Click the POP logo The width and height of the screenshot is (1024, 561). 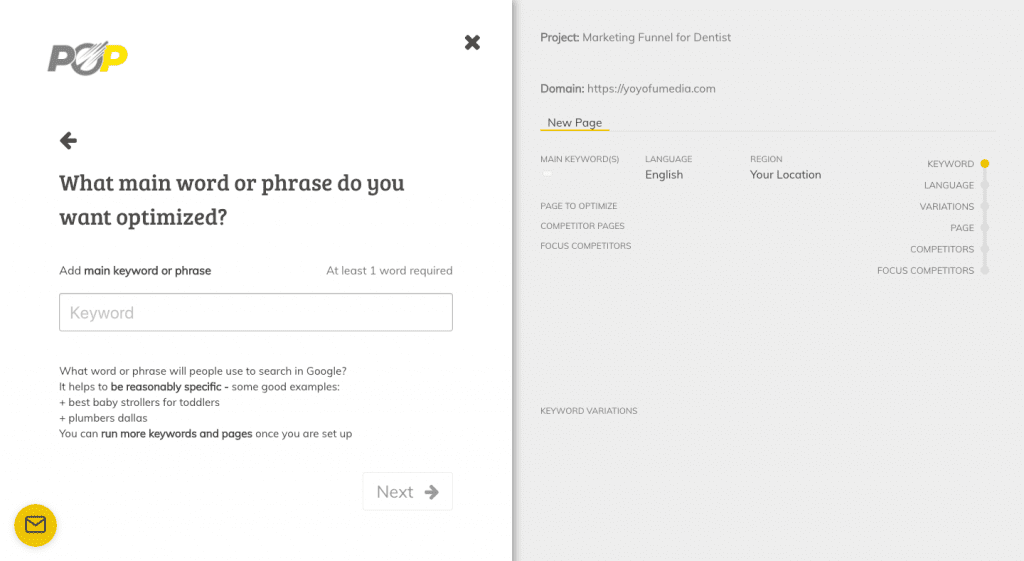pos(88,58)
